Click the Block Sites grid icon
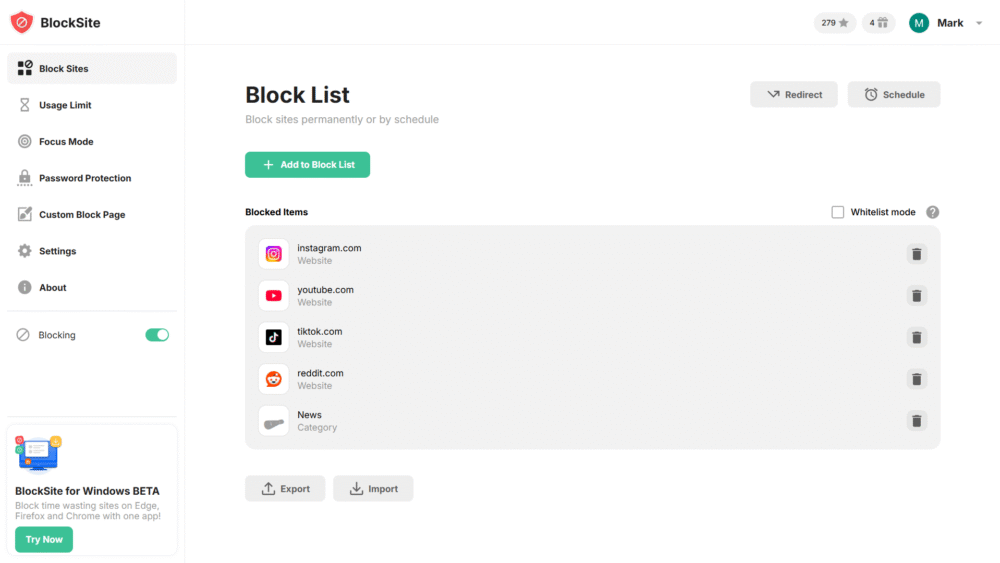The width and height of the screenshot is (1000, 563). tap(25, 68)
